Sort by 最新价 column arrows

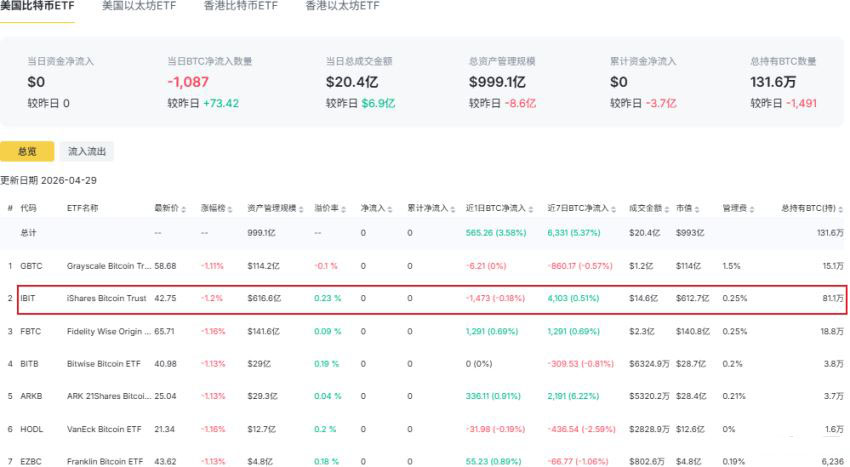[184, 209]
